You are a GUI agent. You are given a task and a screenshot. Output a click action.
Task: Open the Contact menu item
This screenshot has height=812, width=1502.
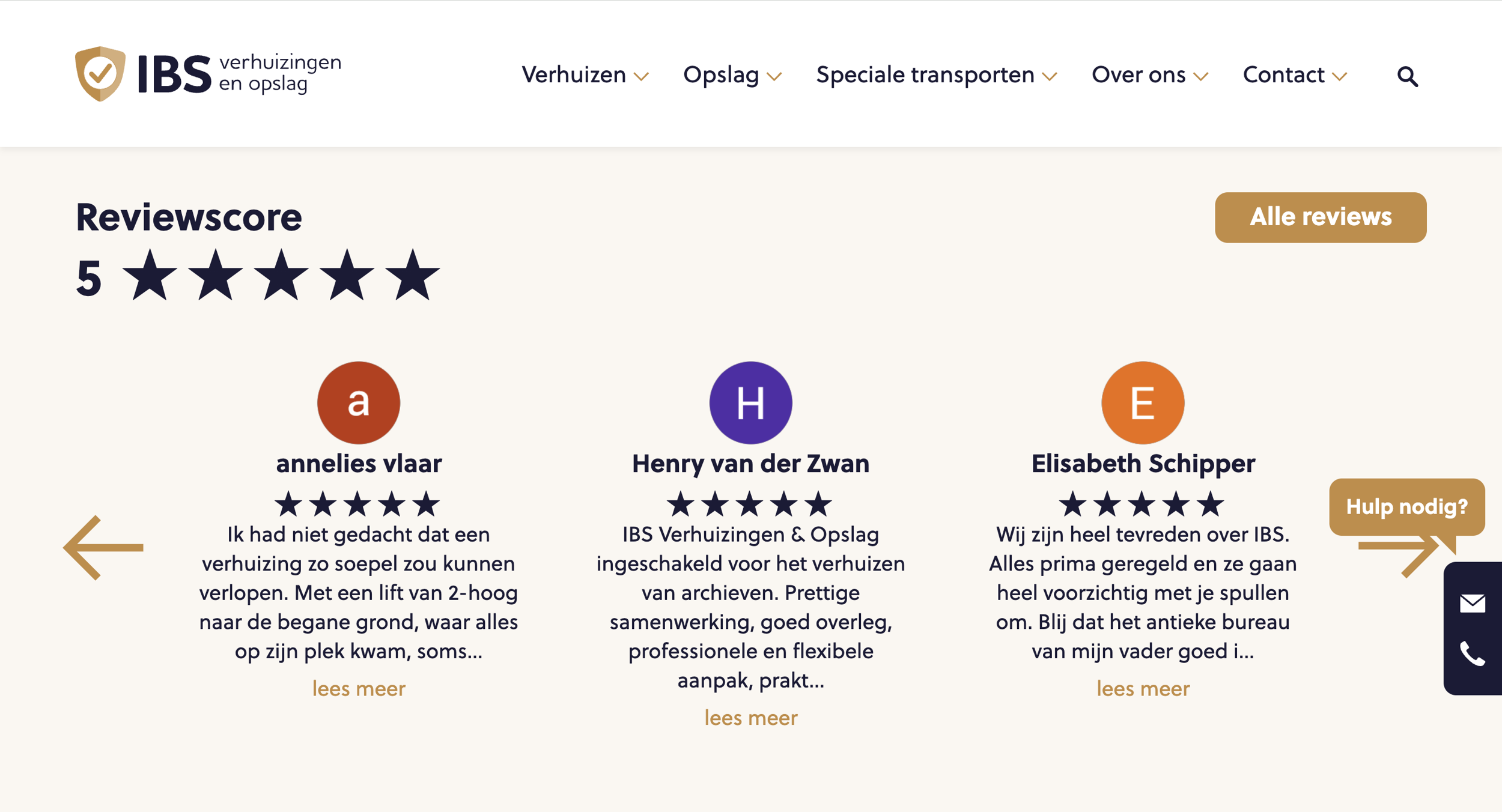coord(1283,75)
